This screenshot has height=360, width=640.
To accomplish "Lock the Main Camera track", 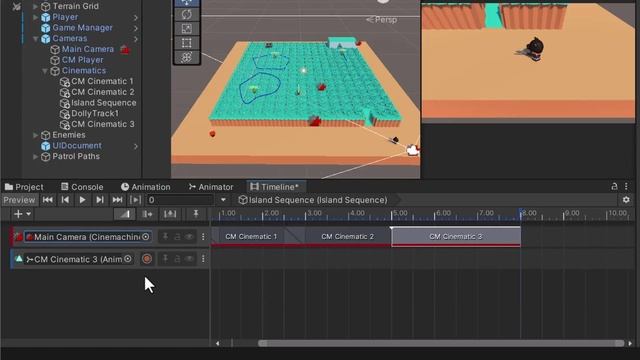I will 177,237.
